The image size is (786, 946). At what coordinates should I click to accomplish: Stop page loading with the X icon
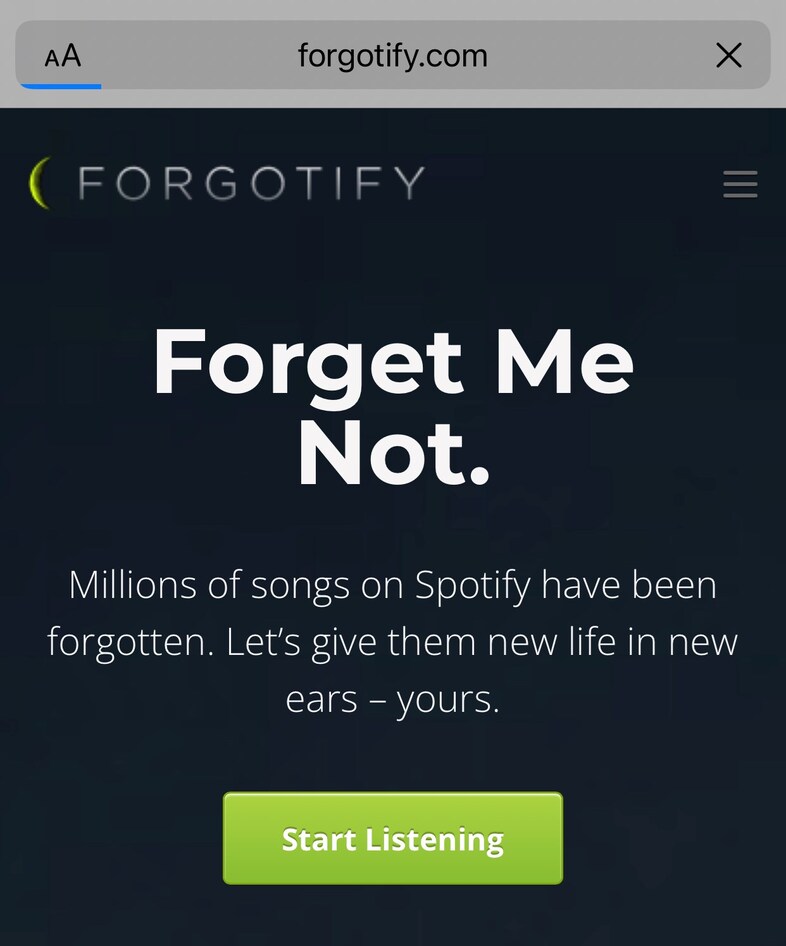729,56
